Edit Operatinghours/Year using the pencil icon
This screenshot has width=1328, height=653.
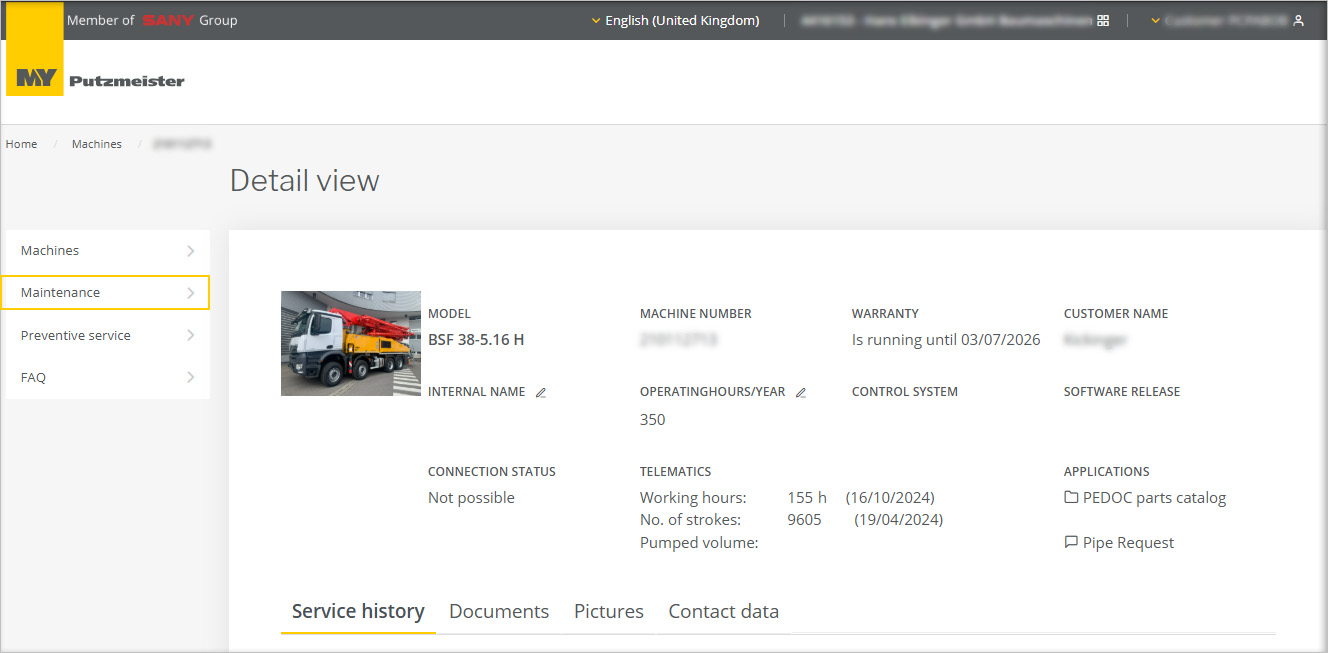800,393
